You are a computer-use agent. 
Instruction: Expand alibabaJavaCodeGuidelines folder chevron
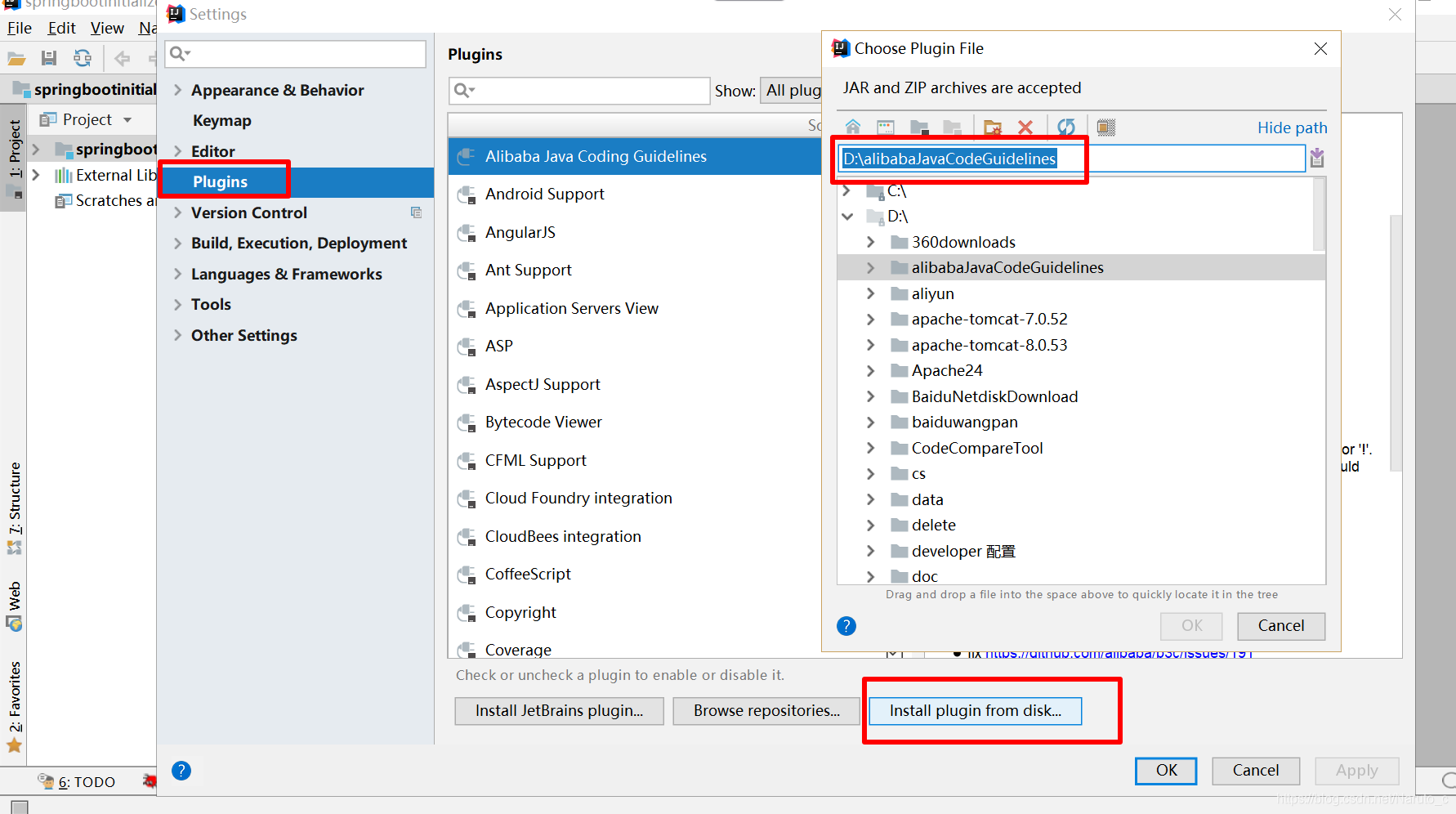tap(870, 268)
